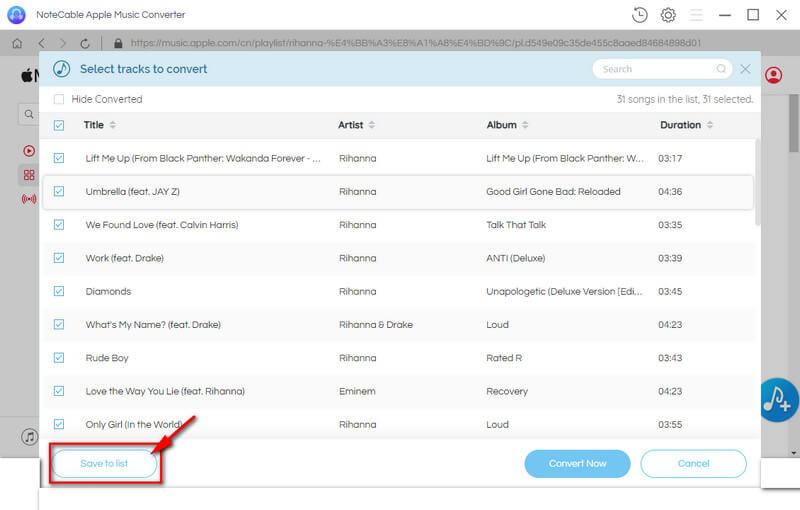Open settings gear icon in title bar
800x510 pixels.
point(668,15)
